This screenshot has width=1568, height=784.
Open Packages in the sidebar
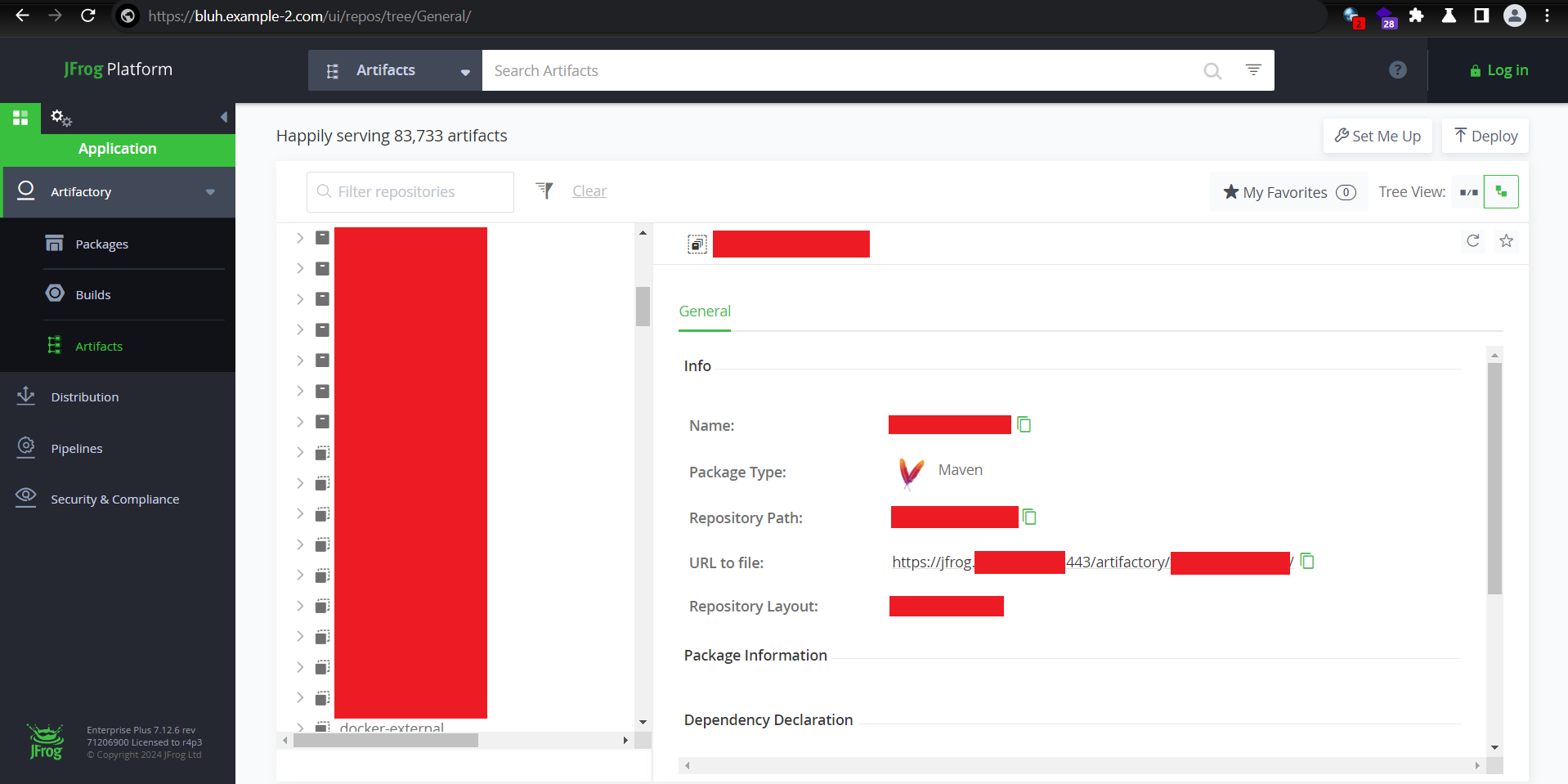[x=101, y=244]
